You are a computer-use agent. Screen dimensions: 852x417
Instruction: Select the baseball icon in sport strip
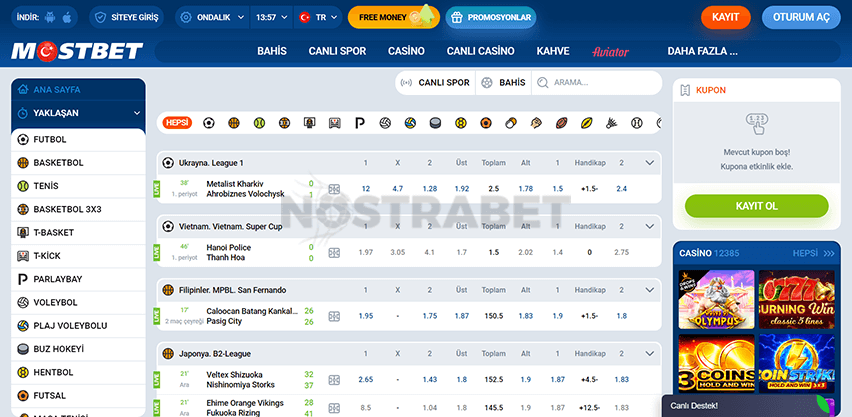click(637, 123)
